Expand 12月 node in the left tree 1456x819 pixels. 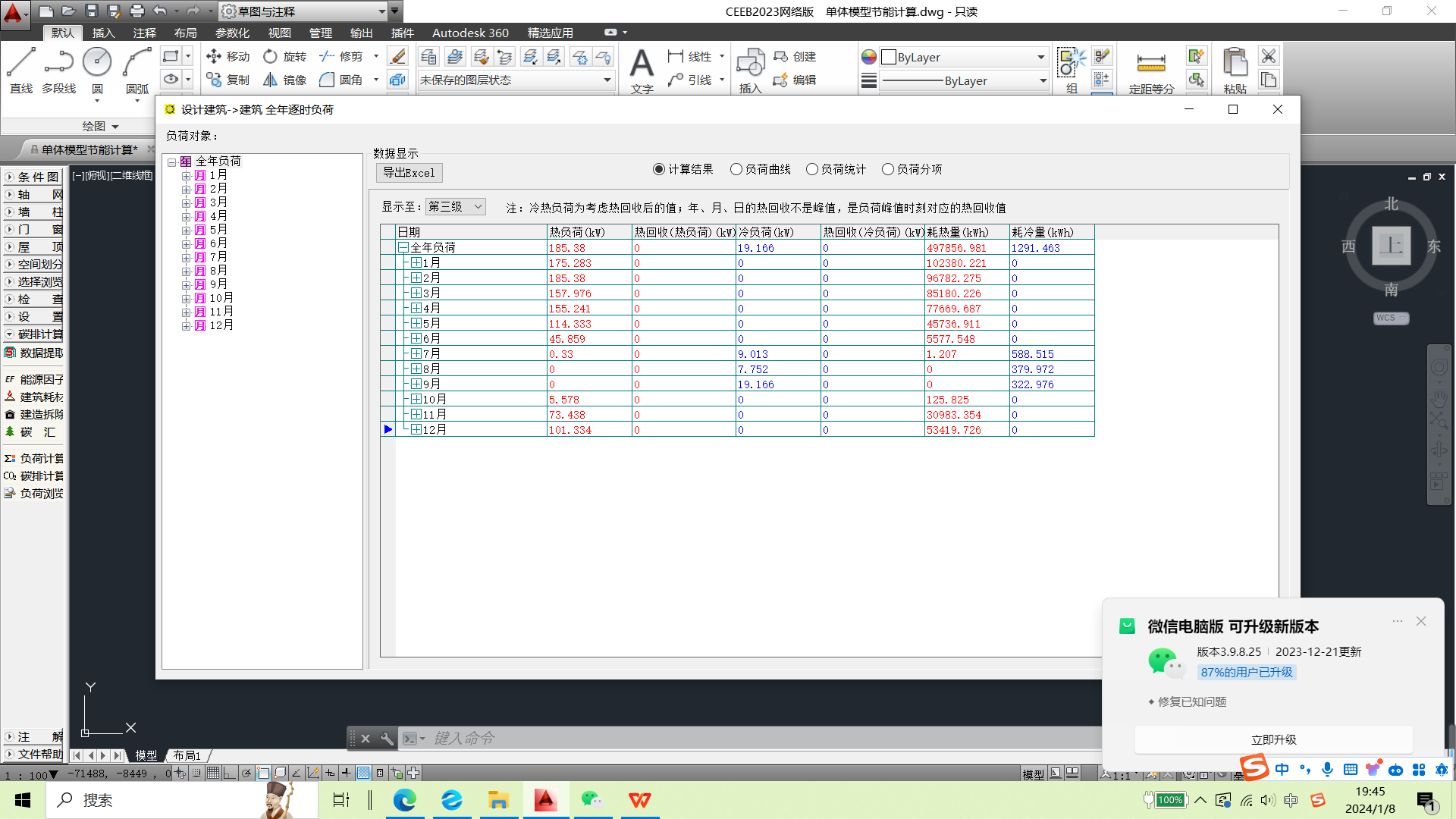pos(186,326)
